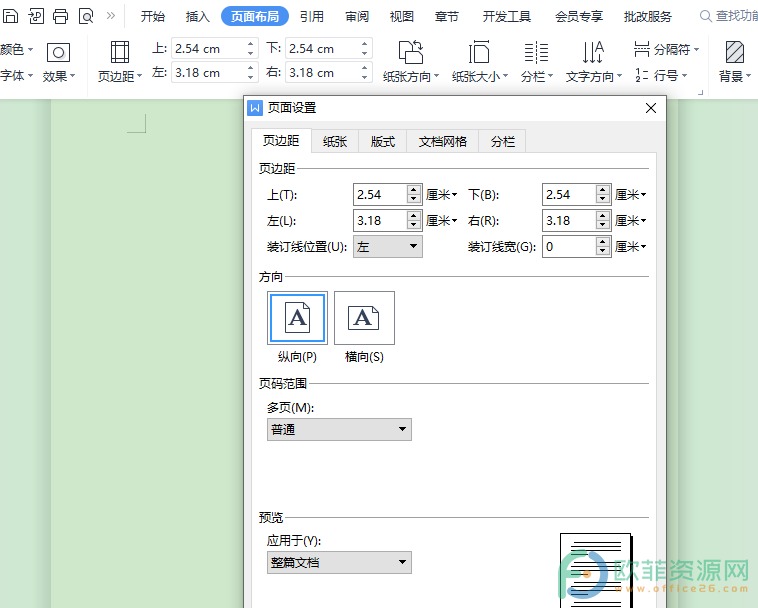The height and width of the screenshot is (608, 758).
Task: Open the 开始 ribbon tab
Action: tap(153, 16)
